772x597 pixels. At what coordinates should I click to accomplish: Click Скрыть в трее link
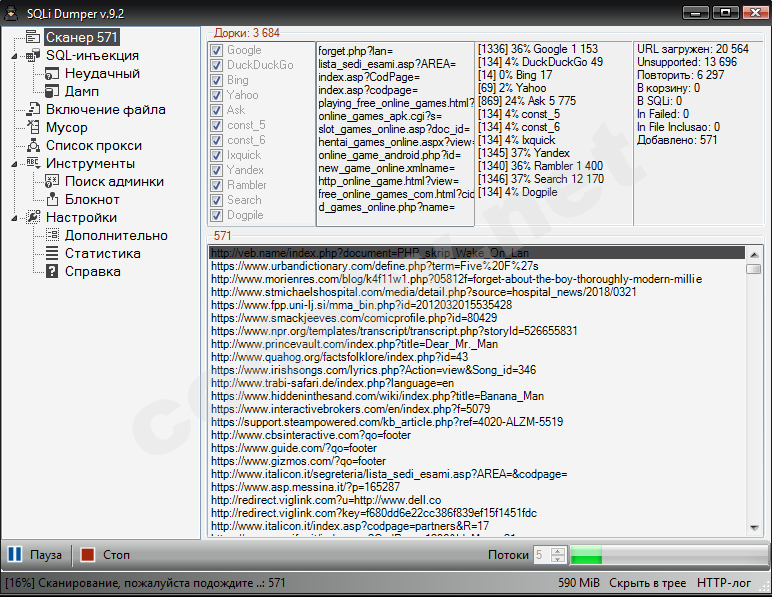[647, 583]
